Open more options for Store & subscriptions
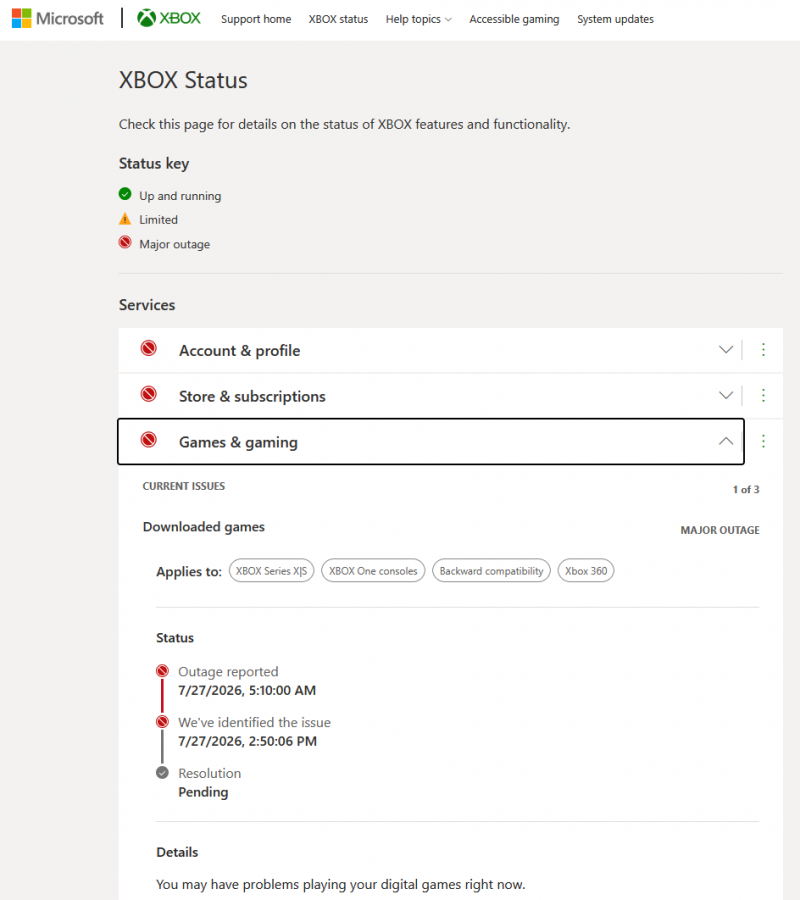Screen dimensions: 800x900 [763, 395]
